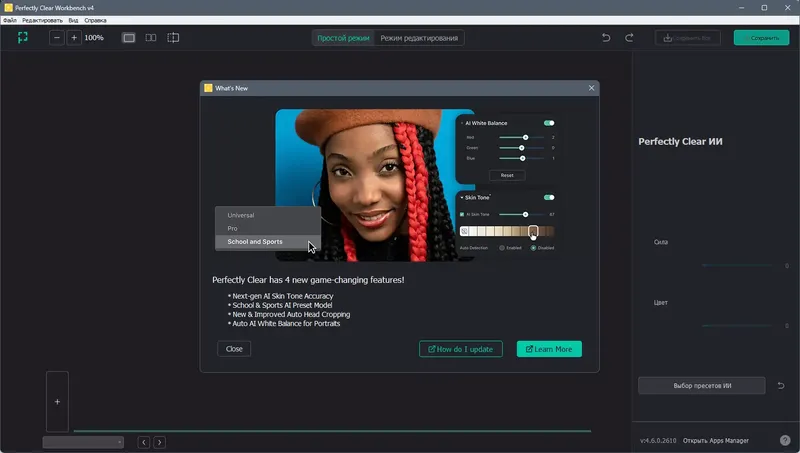Select the split view icon
800x453 pixels.
pyautogui.click(x=173, y=38)
